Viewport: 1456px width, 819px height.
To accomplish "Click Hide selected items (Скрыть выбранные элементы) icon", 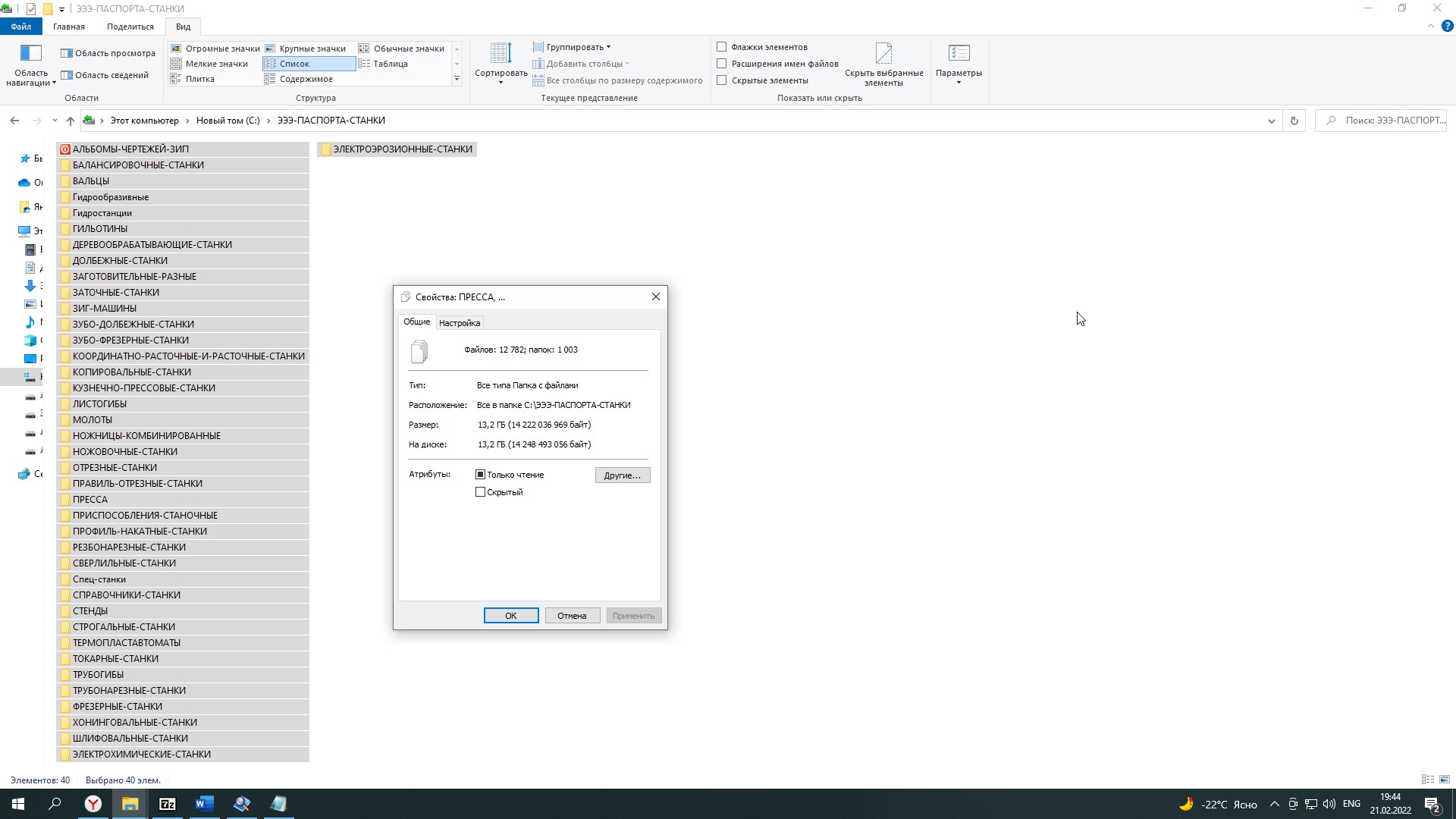I will [883, 54].
